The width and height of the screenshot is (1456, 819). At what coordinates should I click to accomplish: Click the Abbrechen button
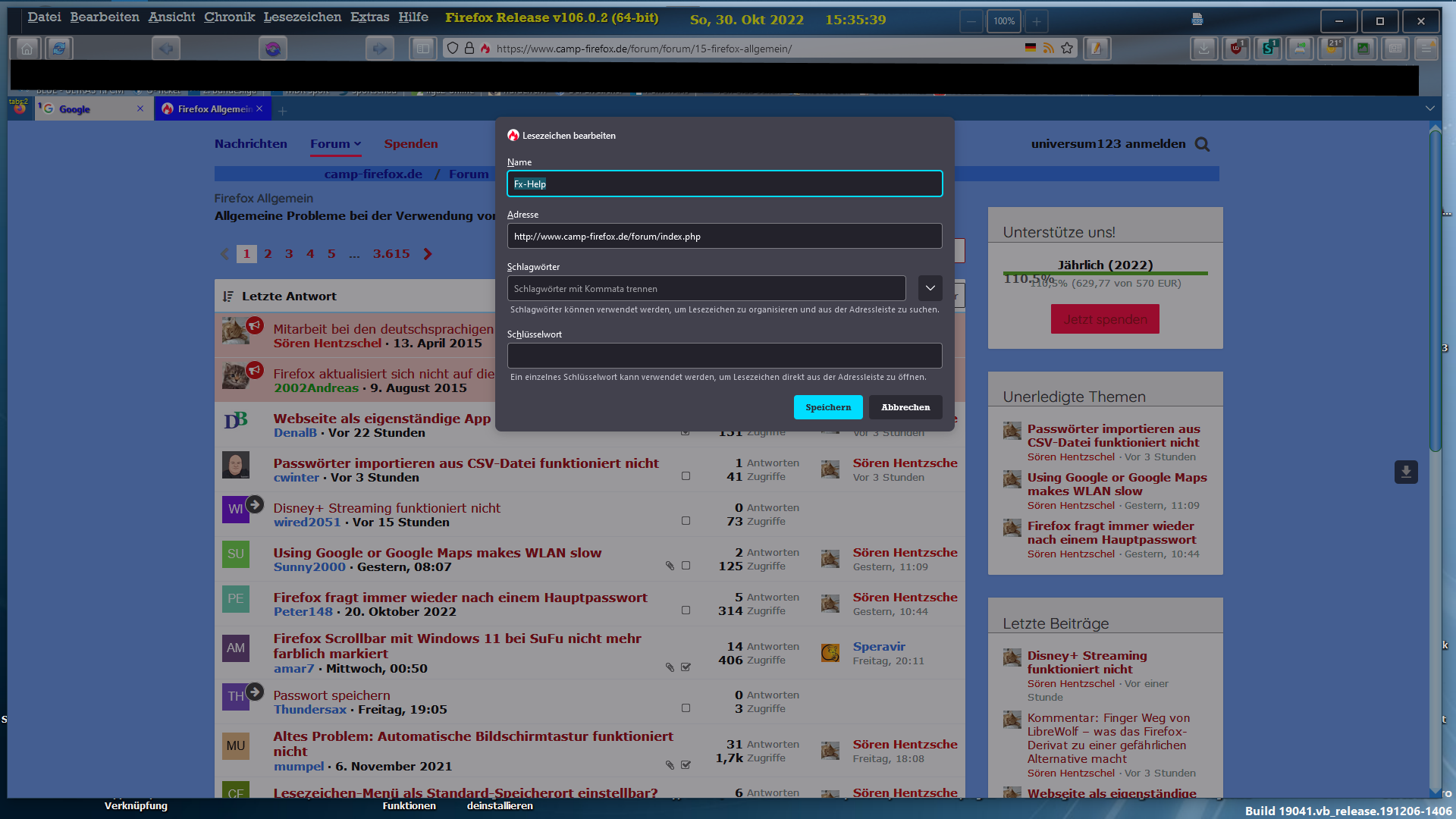point(905,407)
